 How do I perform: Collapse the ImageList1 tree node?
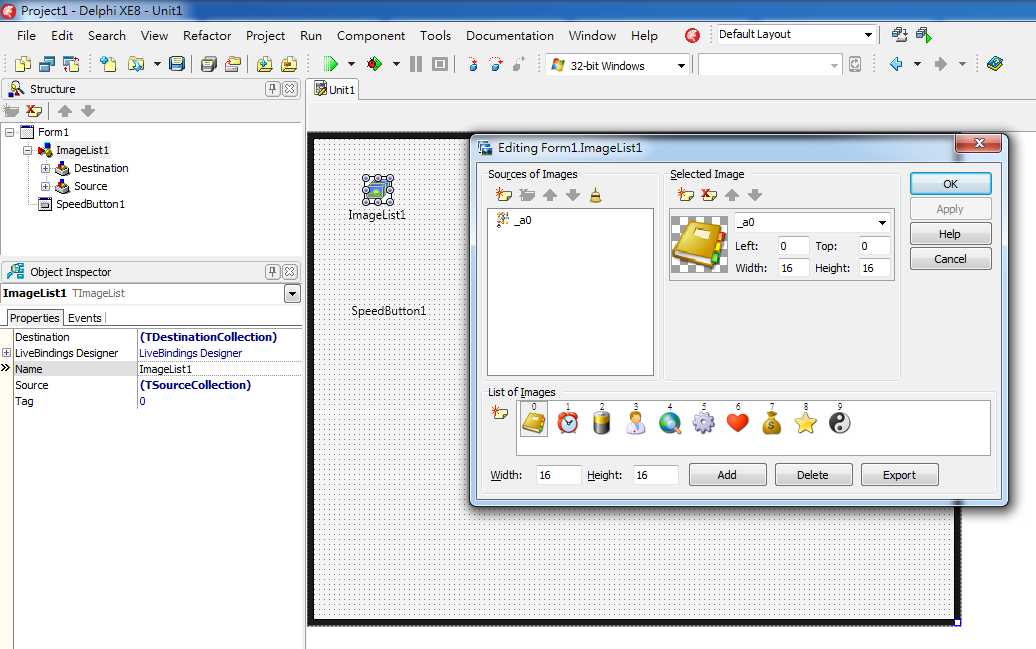[28, 150]
